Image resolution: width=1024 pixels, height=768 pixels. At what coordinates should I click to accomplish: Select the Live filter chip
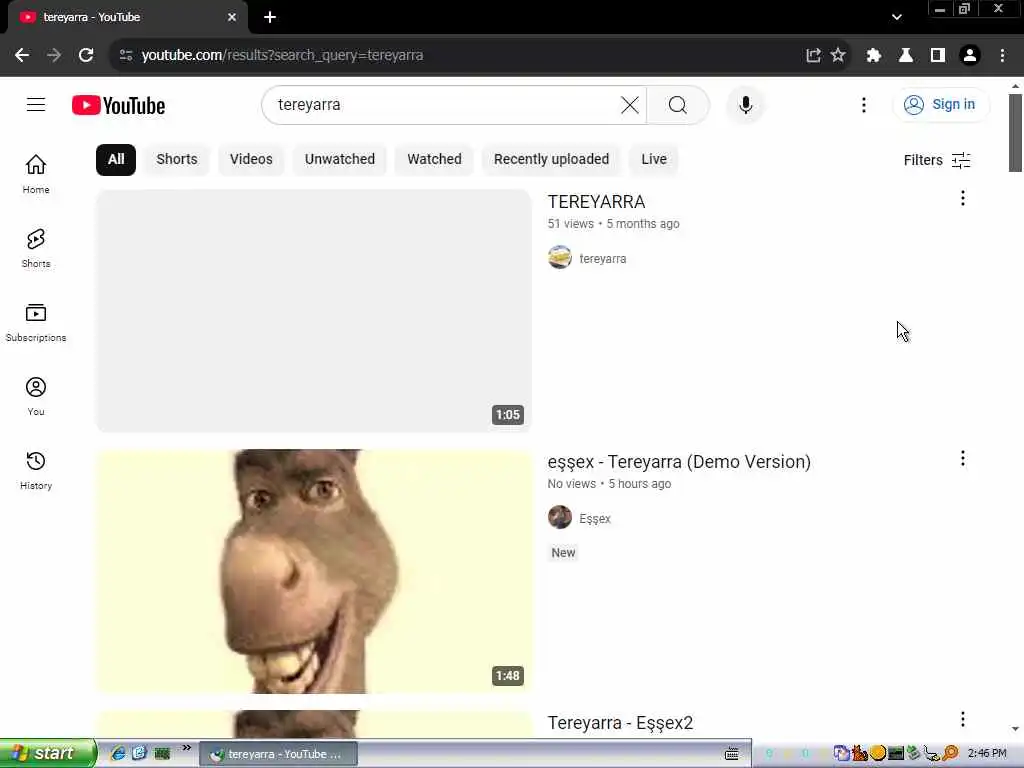point(654,160)
